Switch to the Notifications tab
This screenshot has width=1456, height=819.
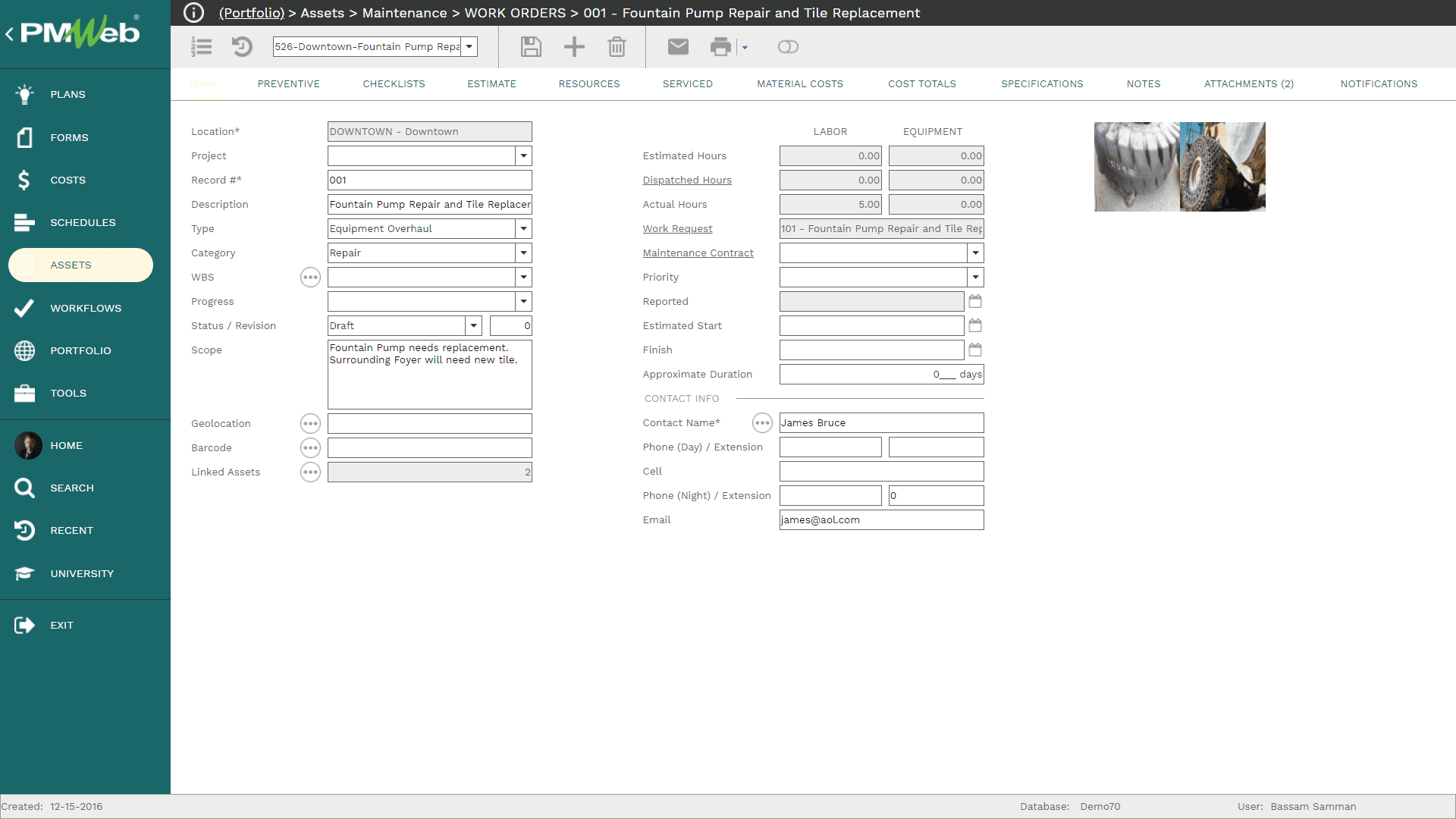pyautogui.click(x=1379, y=84)
